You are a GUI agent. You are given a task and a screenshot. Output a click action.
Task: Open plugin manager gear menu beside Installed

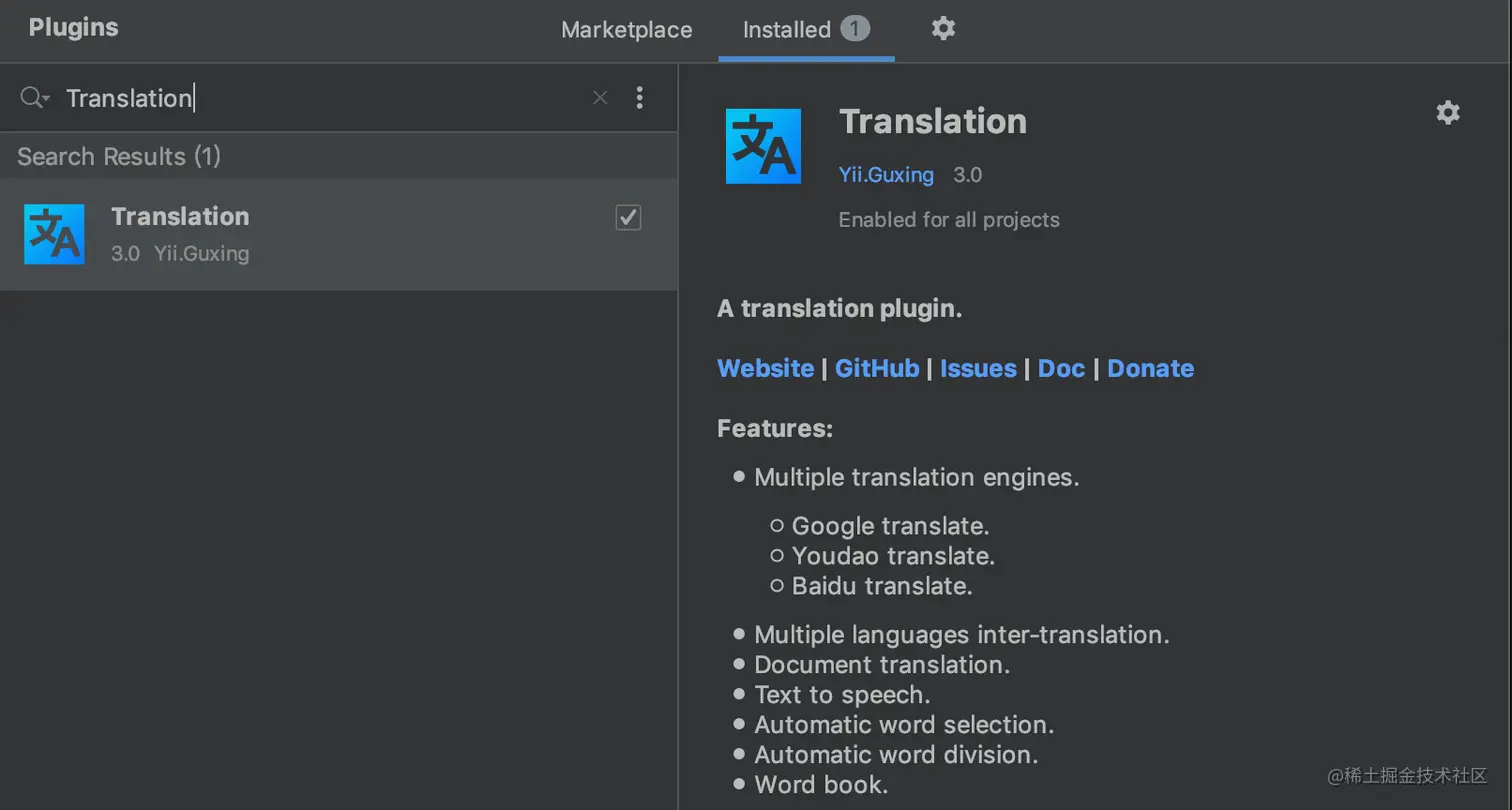click(943, 29)
